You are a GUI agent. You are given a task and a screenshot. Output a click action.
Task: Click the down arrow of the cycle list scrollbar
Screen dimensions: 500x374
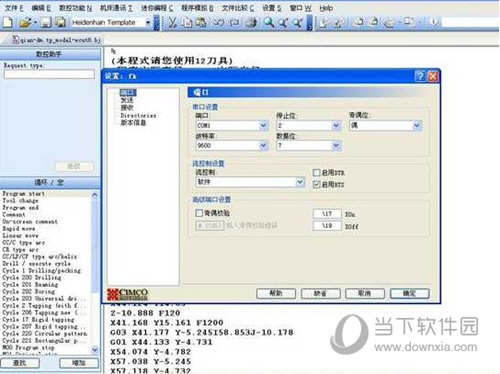click(95, 350)
